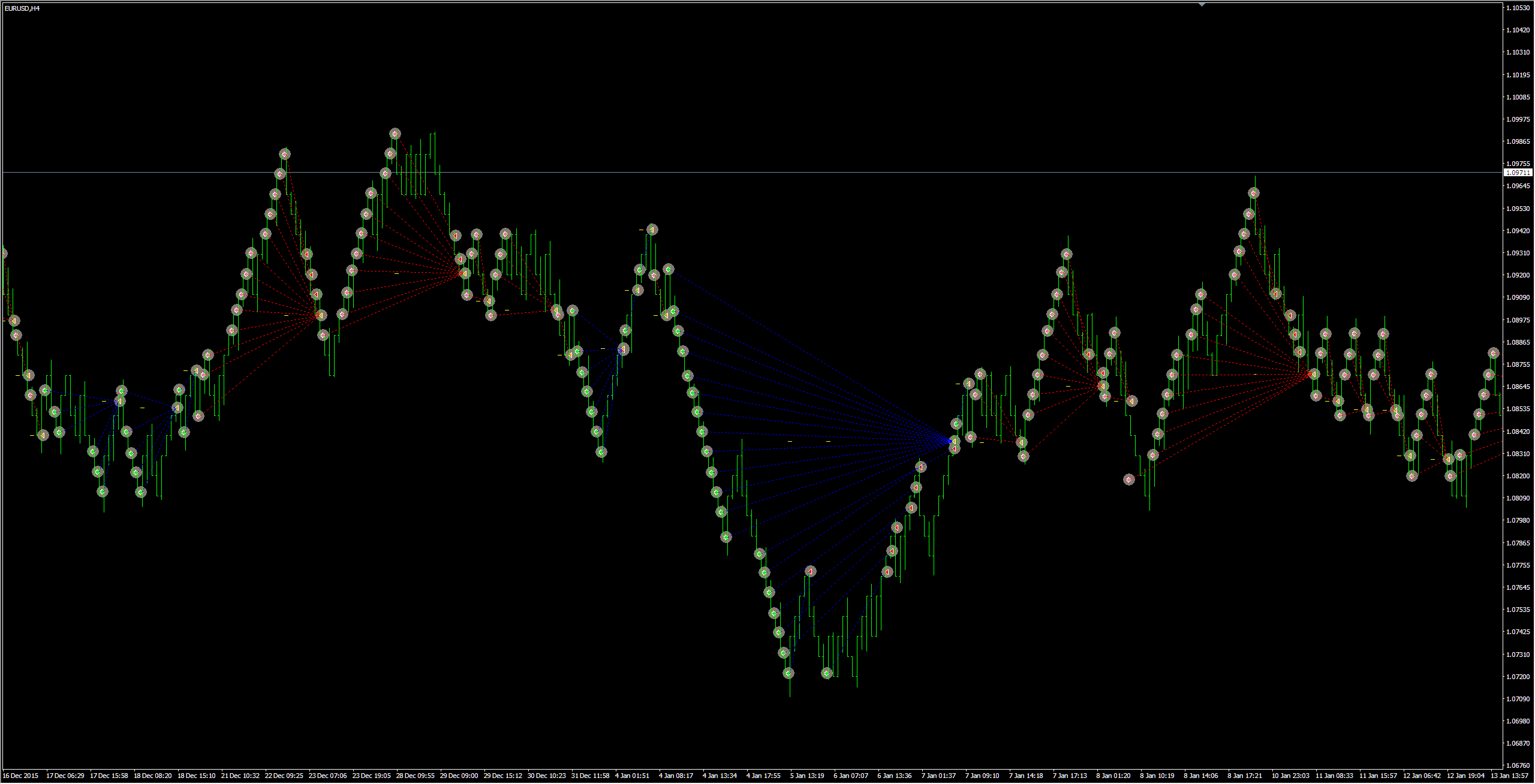Click the chart shift triangle on the top edge
The width and height of the screenshot is (1535, 784).
point(1202,4)
